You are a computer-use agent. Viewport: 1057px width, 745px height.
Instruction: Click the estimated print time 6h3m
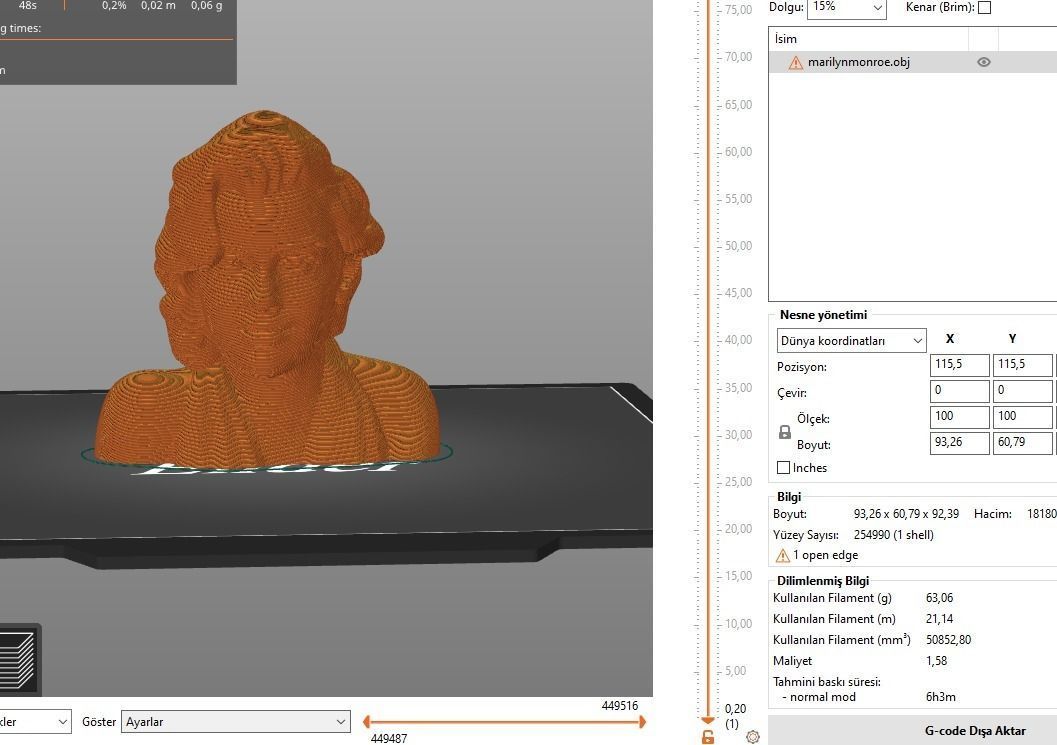[x=940, y=697]
